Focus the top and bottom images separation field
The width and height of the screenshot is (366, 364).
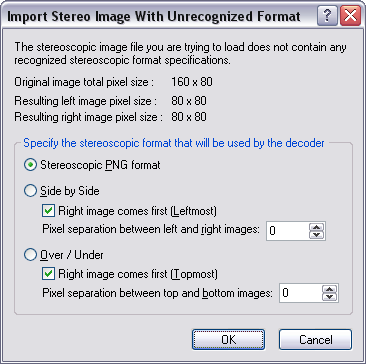click(302, 293)
